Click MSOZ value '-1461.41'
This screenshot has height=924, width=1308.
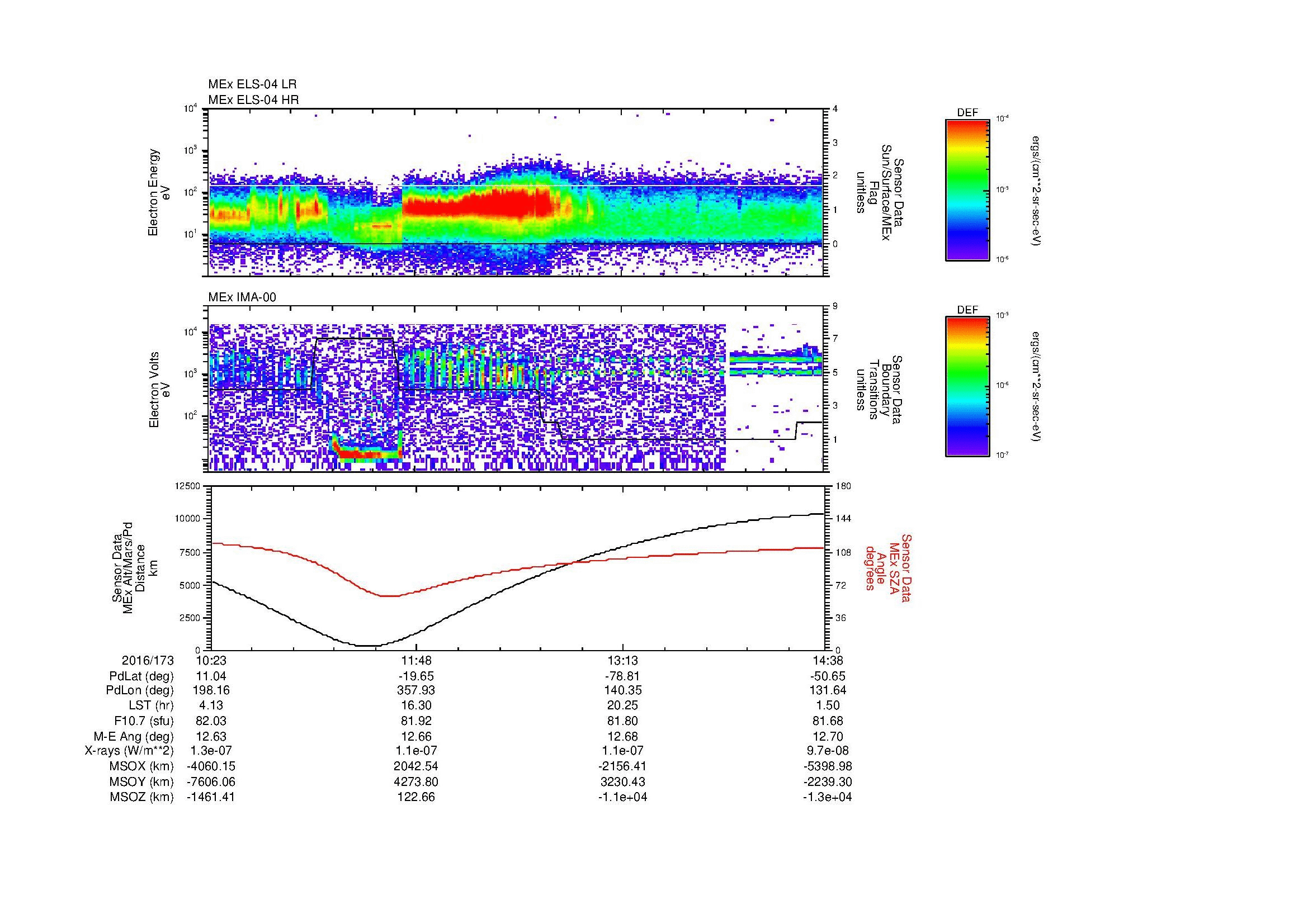point(211,797)
